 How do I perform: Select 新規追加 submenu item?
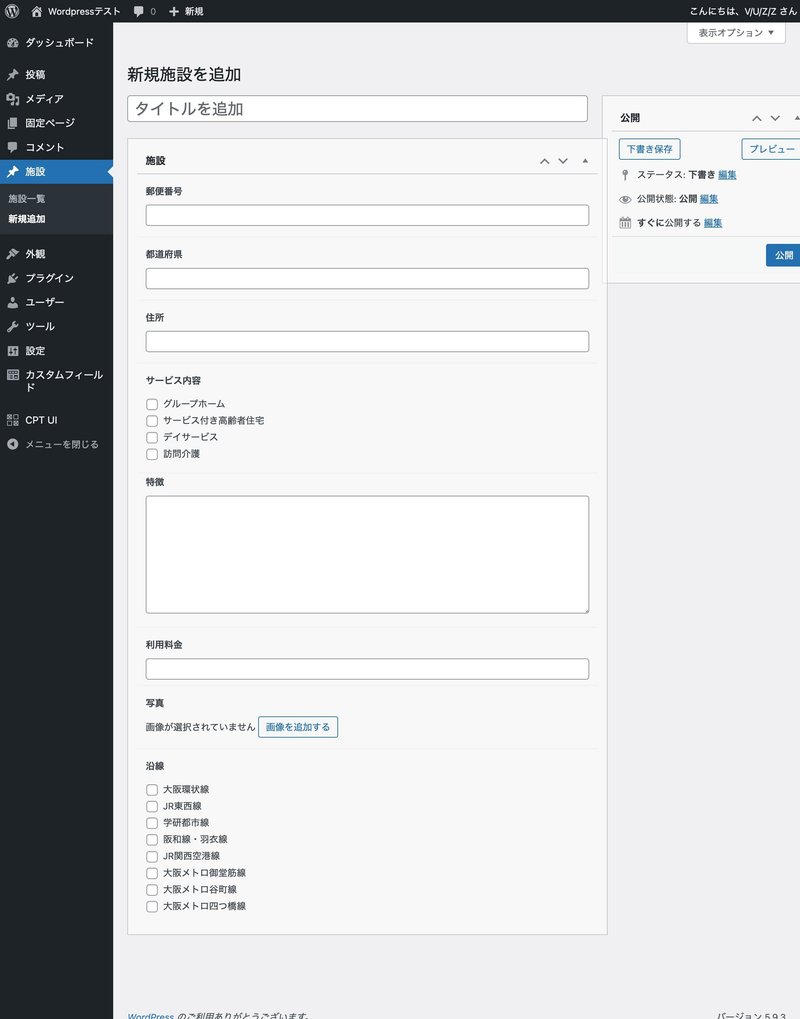coord(27,219)
